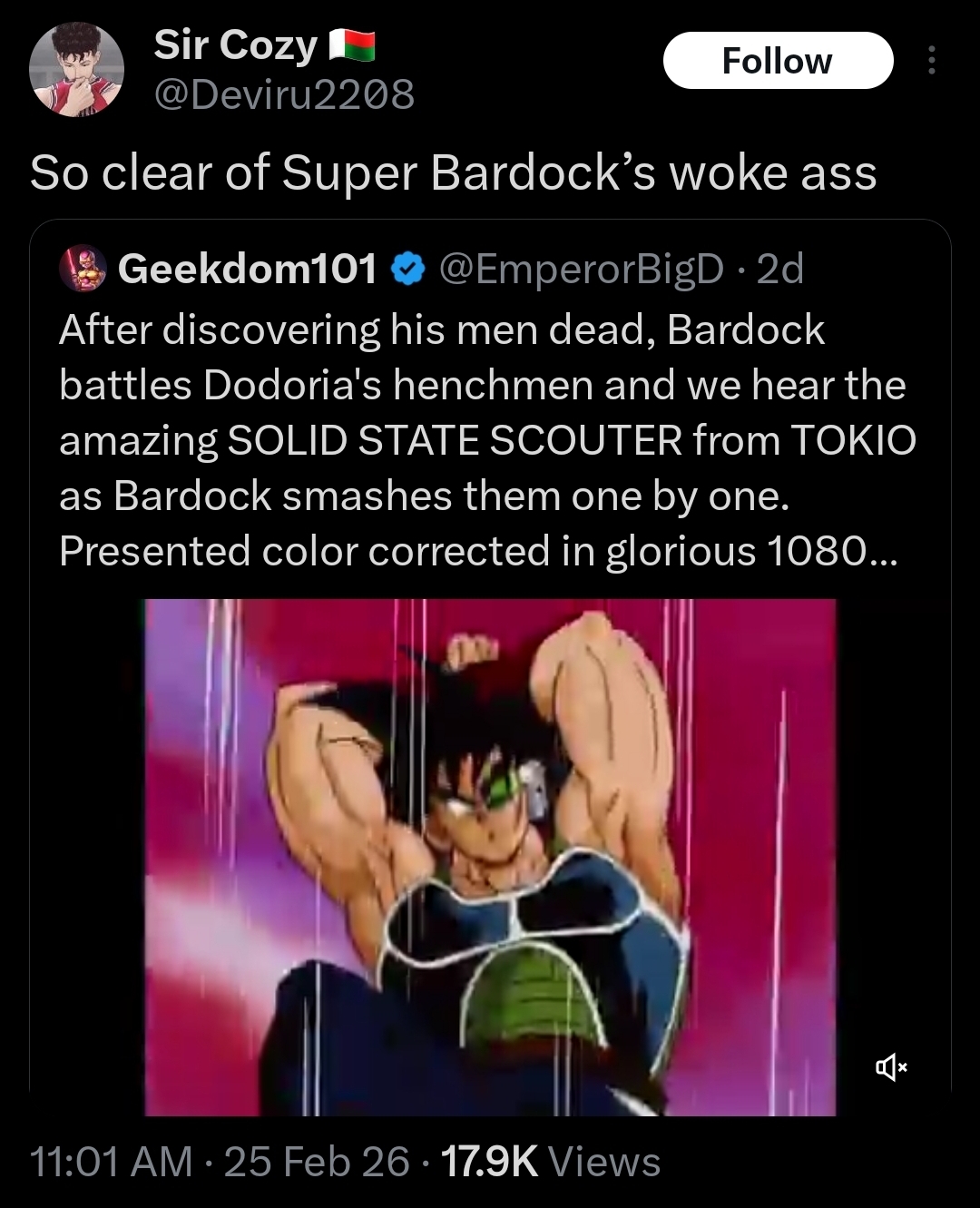Open the Sir Cozy display name
Screen dimensions: 980x1208
(236, 44)
